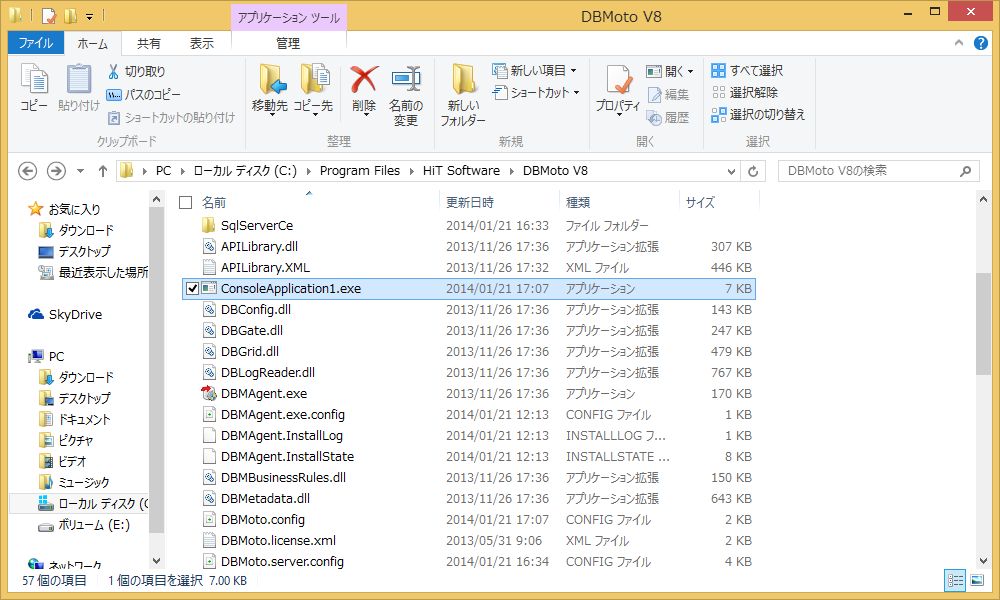
Task: Click Program Files in the address breadcrumb
Action: pos(360,171)
